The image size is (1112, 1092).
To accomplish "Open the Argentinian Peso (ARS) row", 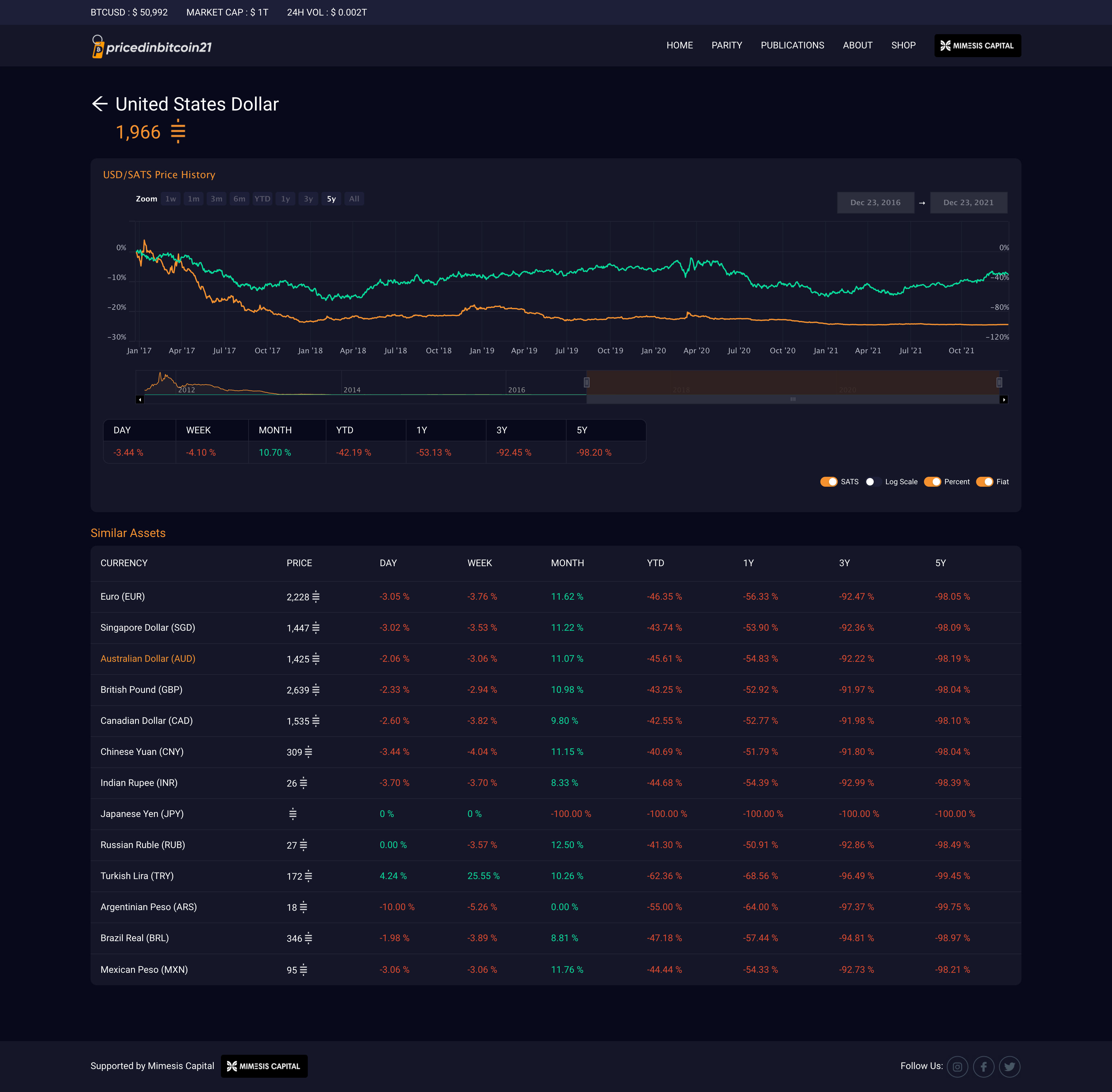I will point(555,907).
